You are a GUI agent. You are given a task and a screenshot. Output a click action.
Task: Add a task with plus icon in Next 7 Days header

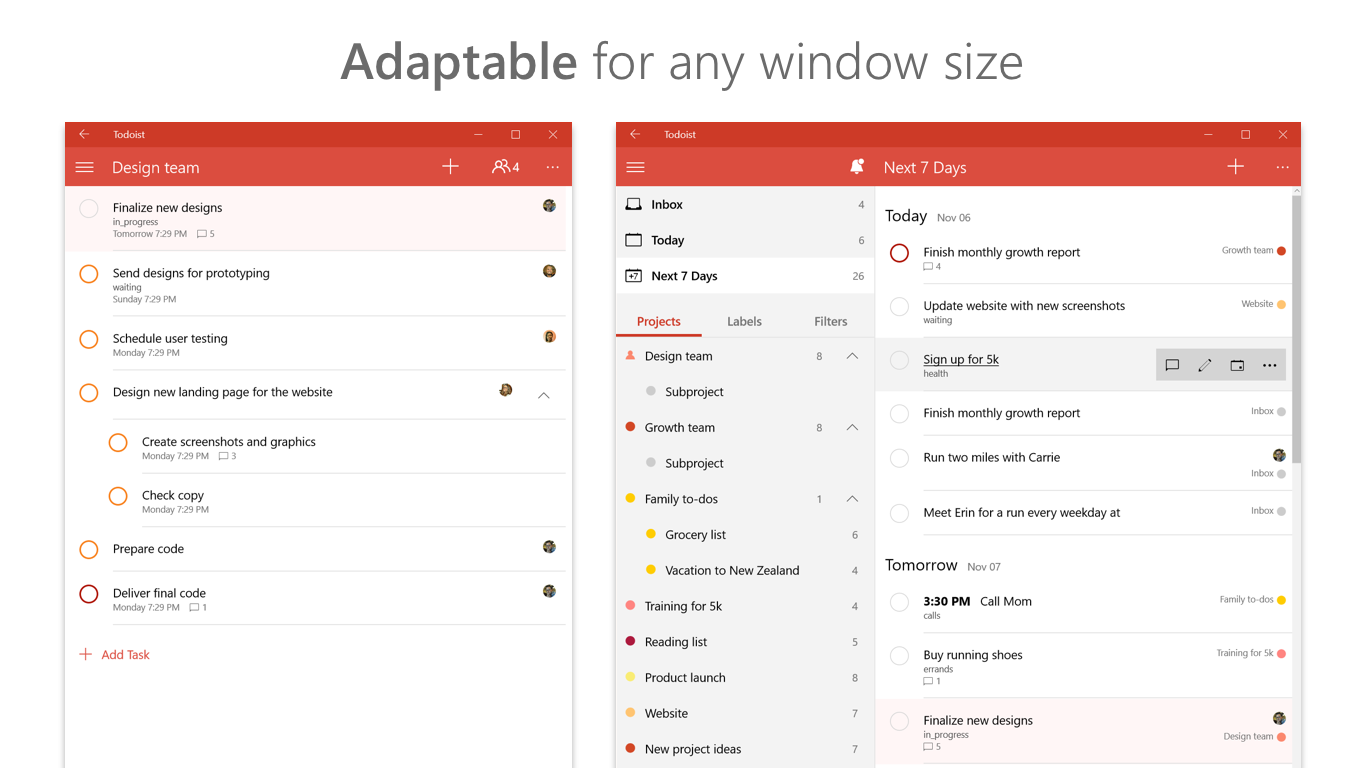(1236, 167)
